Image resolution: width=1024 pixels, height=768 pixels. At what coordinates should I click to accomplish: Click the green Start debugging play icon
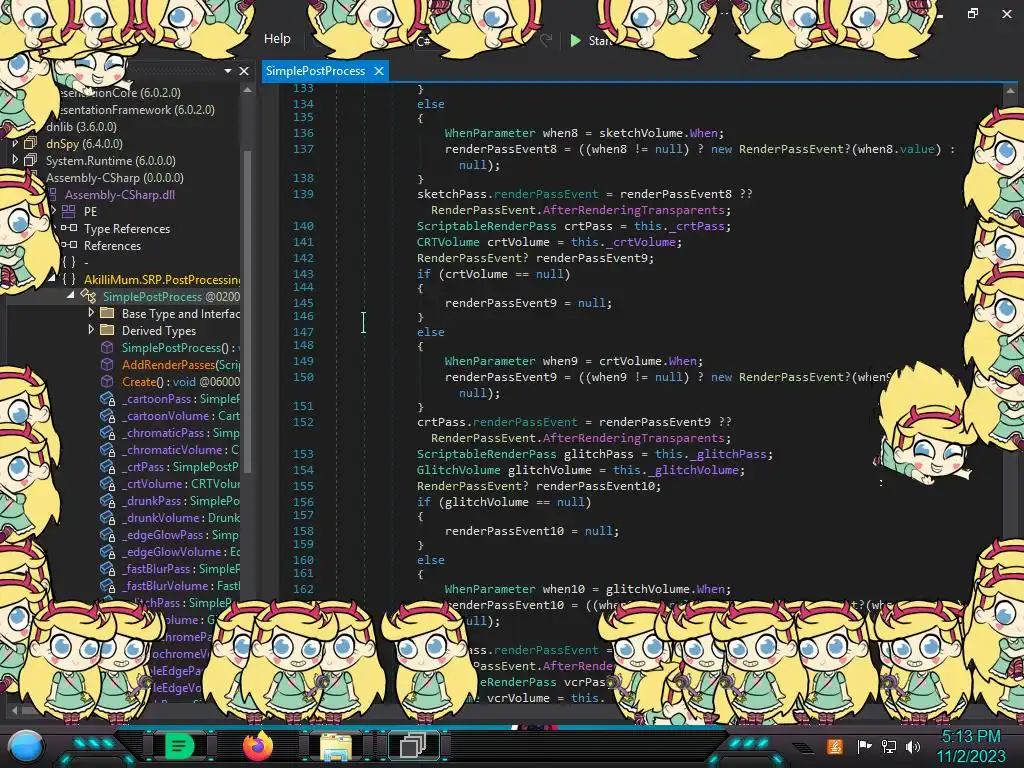(x=575, y=40)
